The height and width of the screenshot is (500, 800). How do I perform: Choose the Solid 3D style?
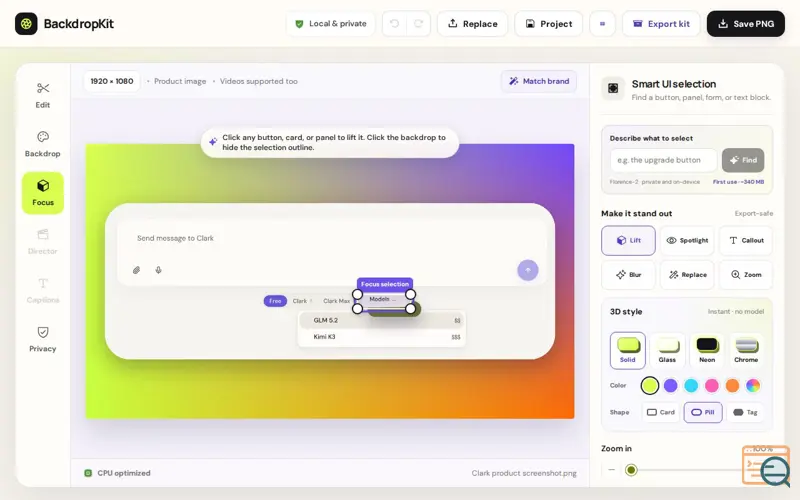(628, 350)
